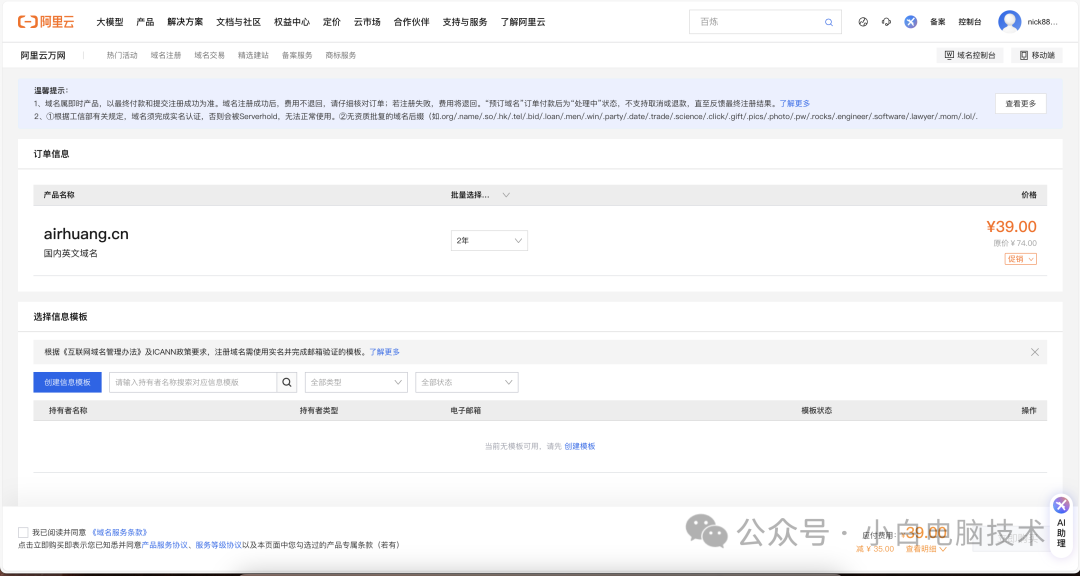Click the 持有者类型 column header
Image resolution: width=1080 pixels, height=576 pixels.
[319, 411]
